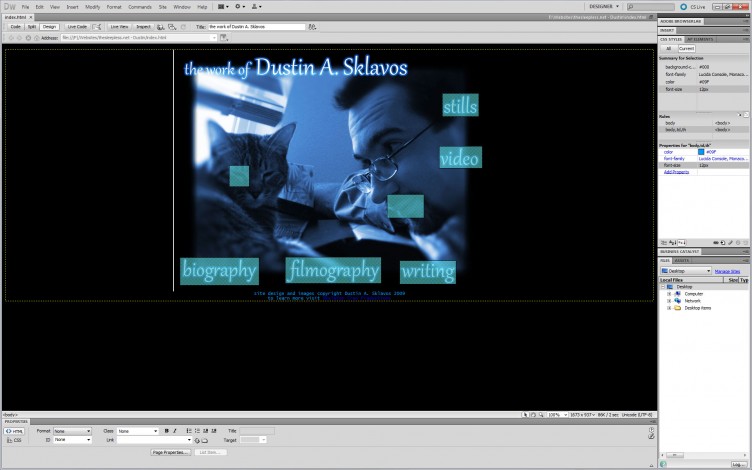Screen dimensions: 752x470
Task: Expand the Desktop Items tree node
Action: tap(669, 308)
